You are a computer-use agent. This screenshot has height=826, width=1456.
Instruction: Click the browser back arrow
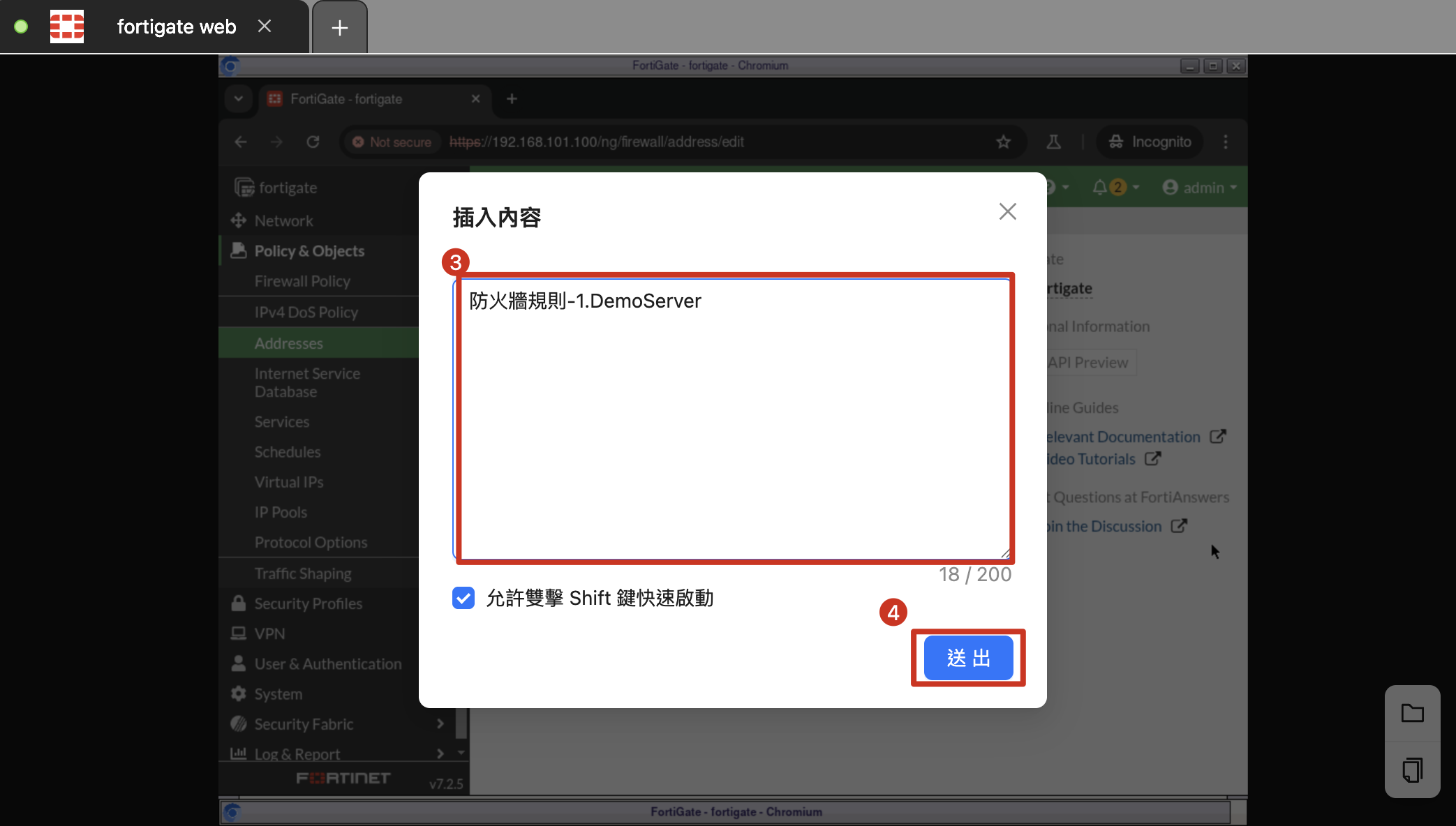tap(241, 142)
